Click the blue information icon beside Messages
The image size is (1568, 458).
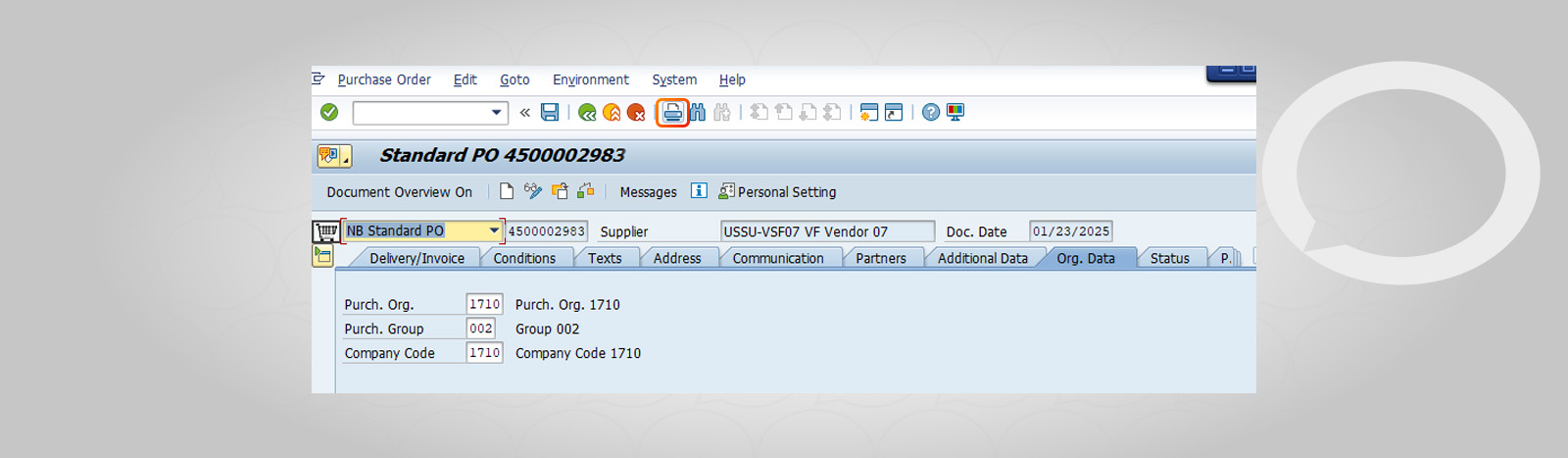[x=699, y=191]
